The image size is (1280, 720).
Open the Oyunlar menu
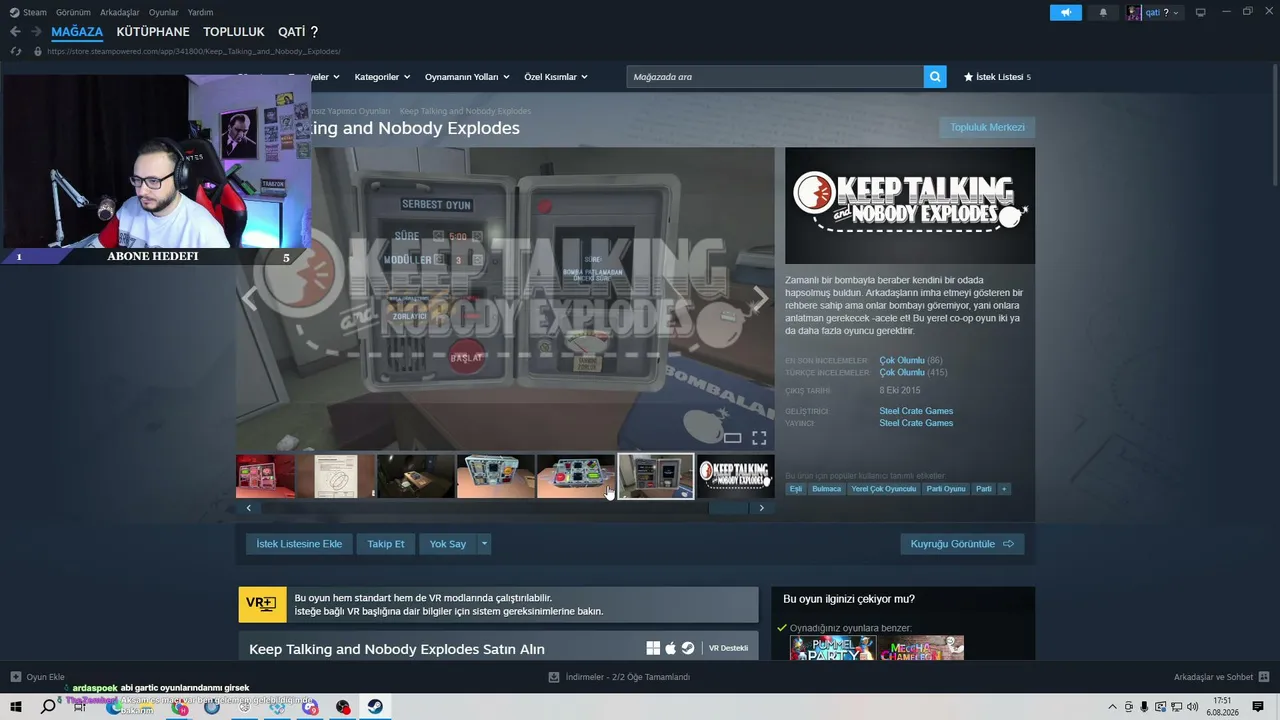point(164,12)
